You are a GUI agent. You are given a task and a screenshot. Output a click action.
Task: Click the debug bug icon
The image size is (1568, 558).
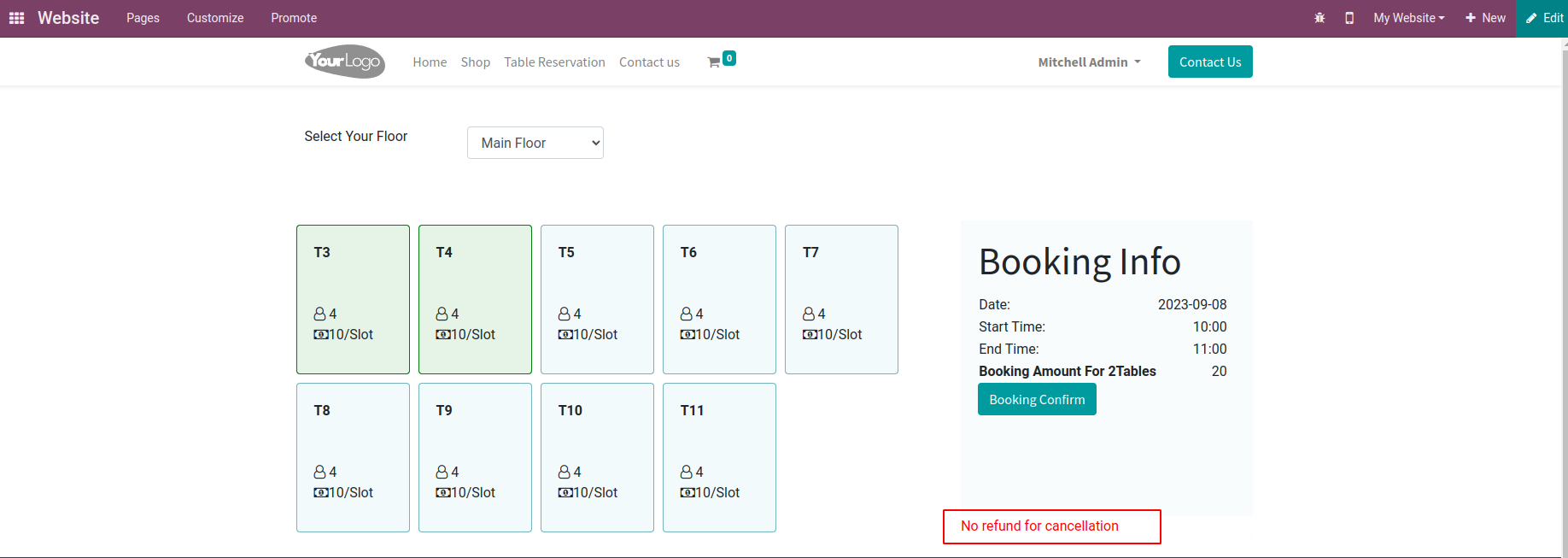coord(1319,18)
